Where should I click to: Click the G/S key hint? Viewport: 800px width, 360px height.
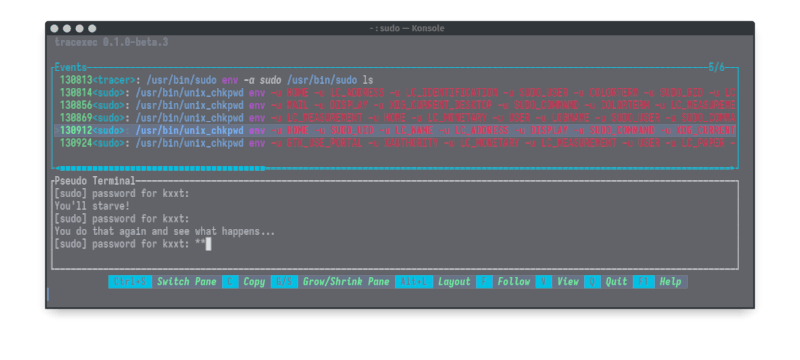[284, 281]
